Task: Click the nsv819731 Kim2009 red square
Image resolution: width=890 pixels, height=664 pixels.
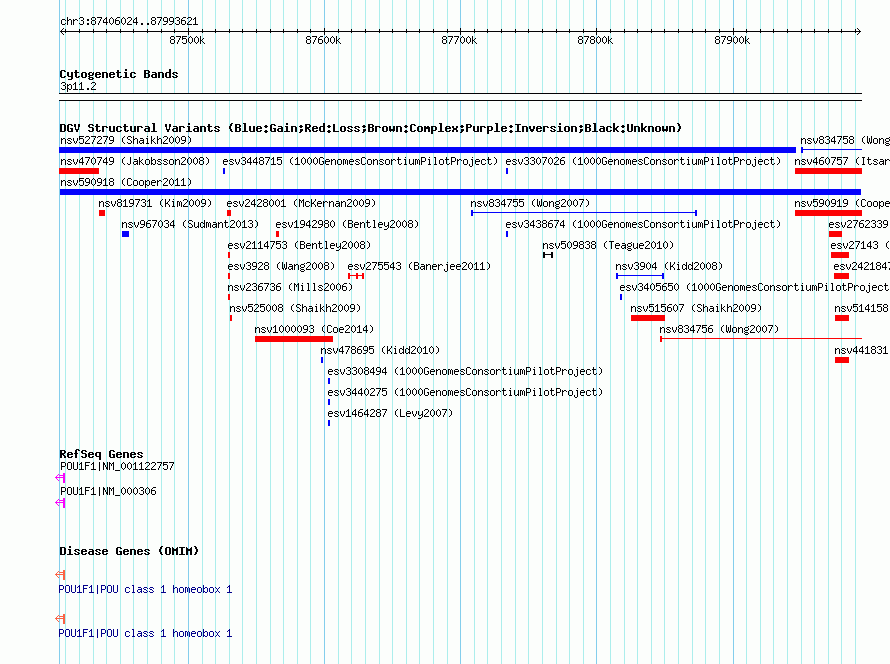Action: 102,213
